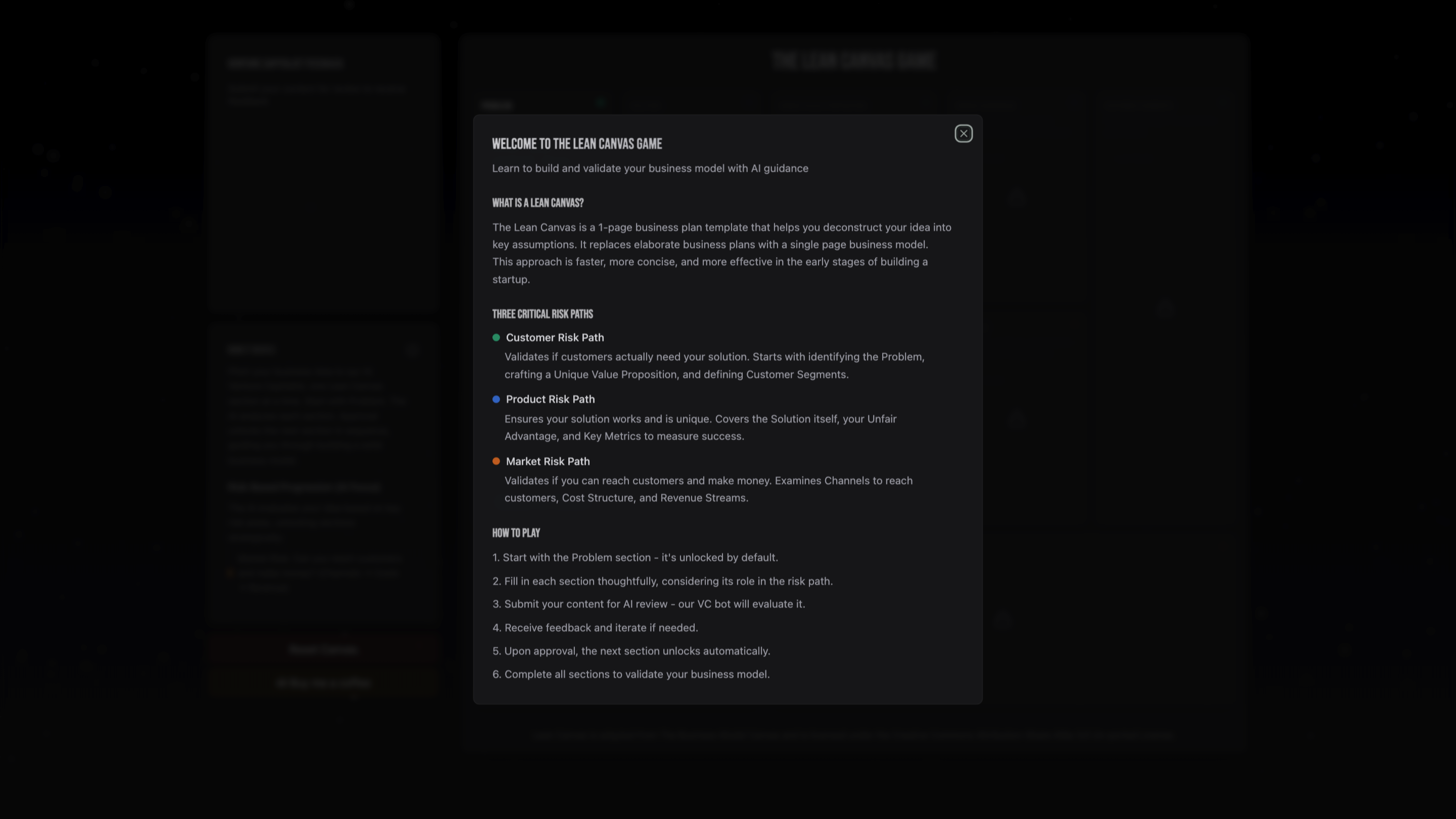Screen dimensions: 1456x819
Task: Click step 3 about AI review submission
Action: tap(648, 604)
